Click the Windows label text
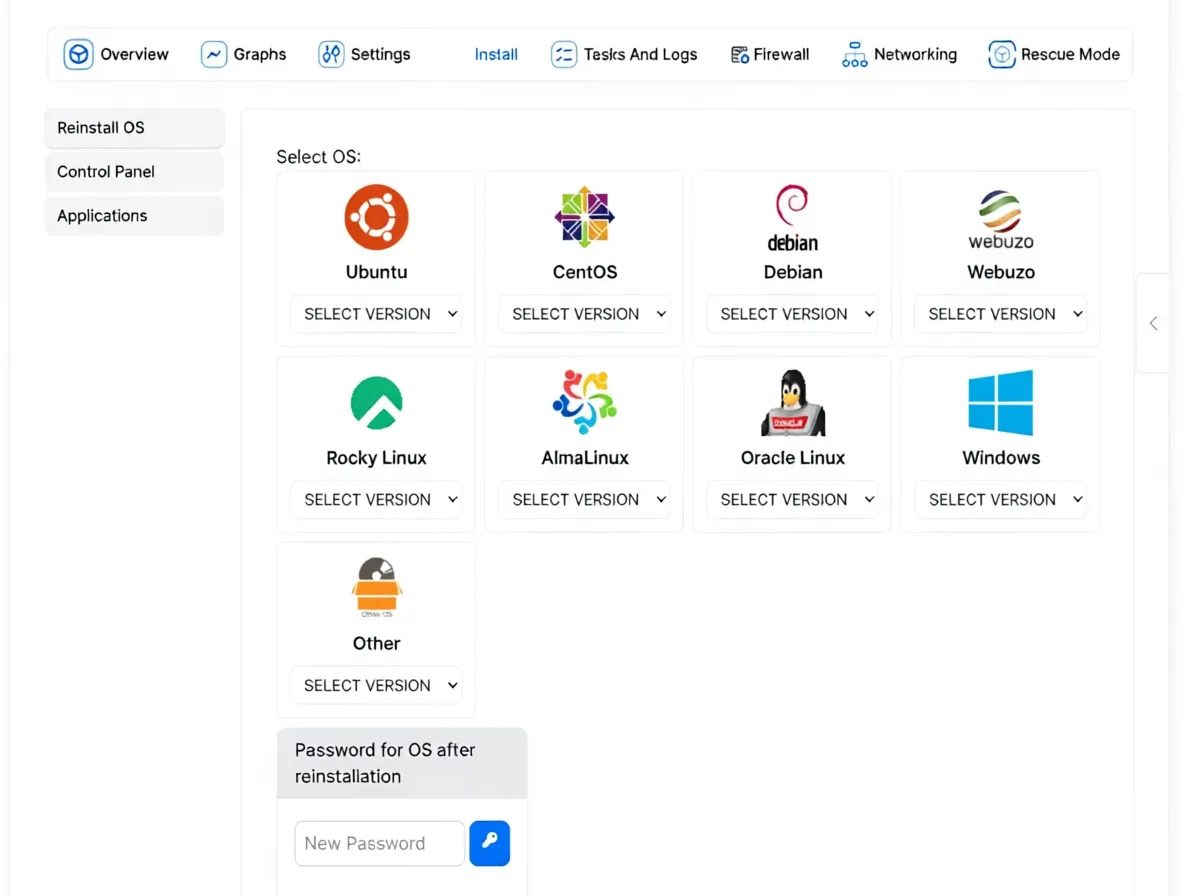This screenshot has width=1184, height=896. click(x=1001, y=457)
